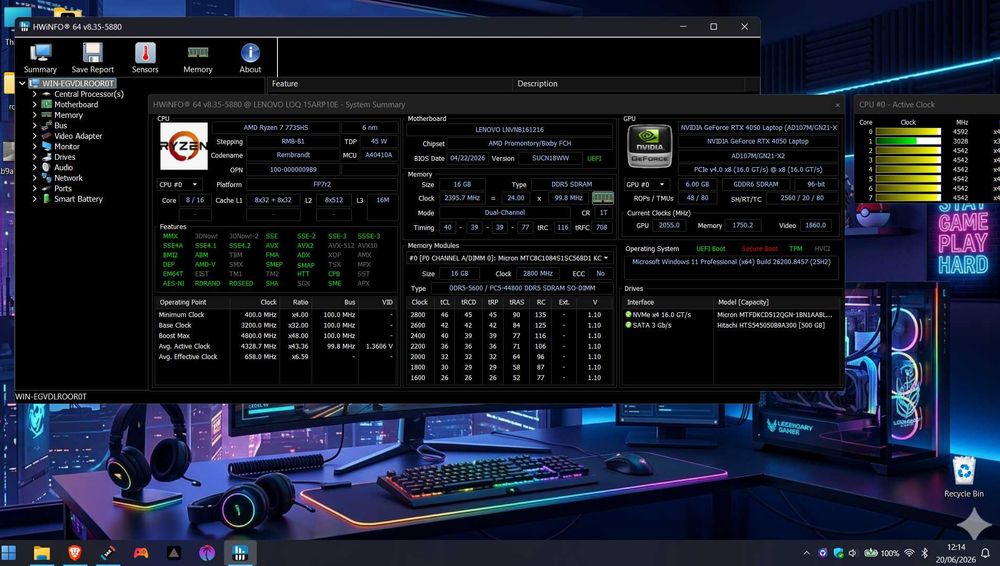Expand the Monitor tree node
The width and height of the screenshot is (1000, 566).
tap(34, 146)
